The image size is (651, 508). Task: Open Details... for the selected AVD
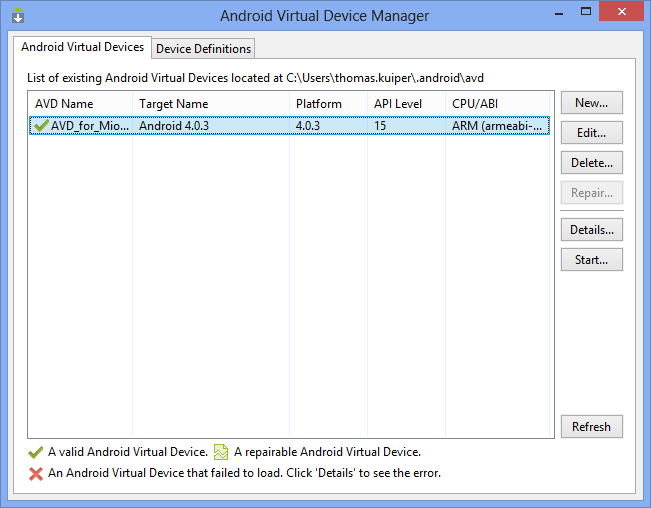click(592, 230)
